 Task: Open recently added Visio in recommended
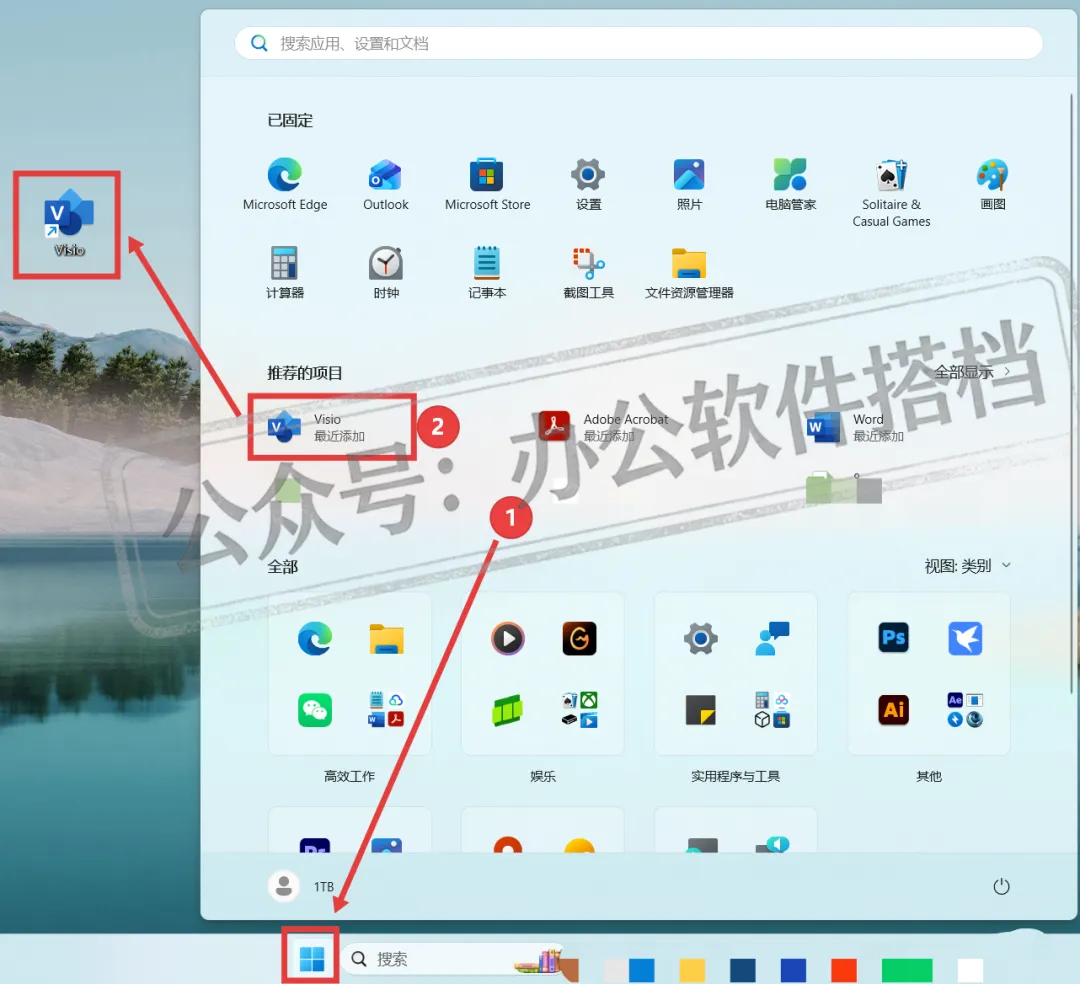click(x=331, y=427)
